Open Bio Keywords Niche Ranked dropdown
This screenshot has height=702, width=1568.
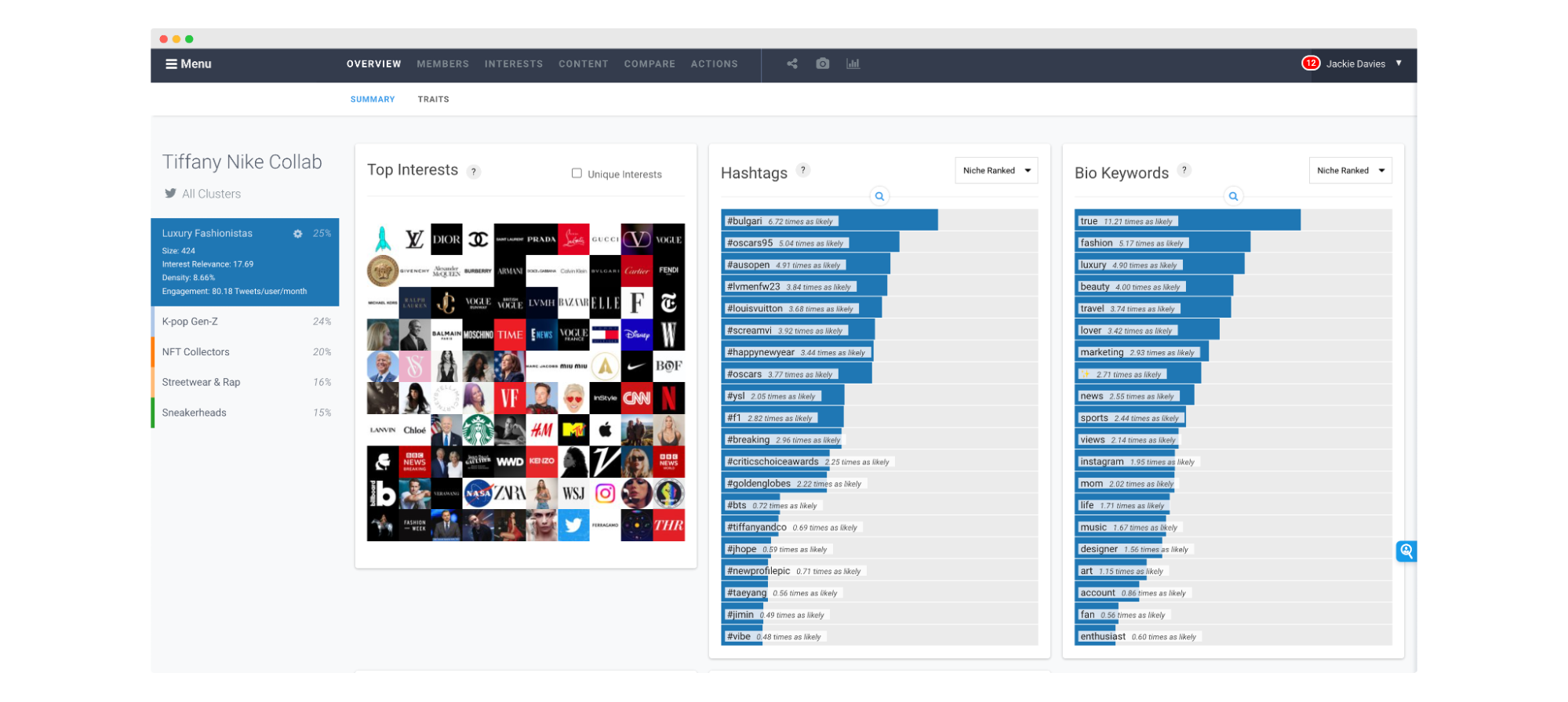tap(1350, 170)
